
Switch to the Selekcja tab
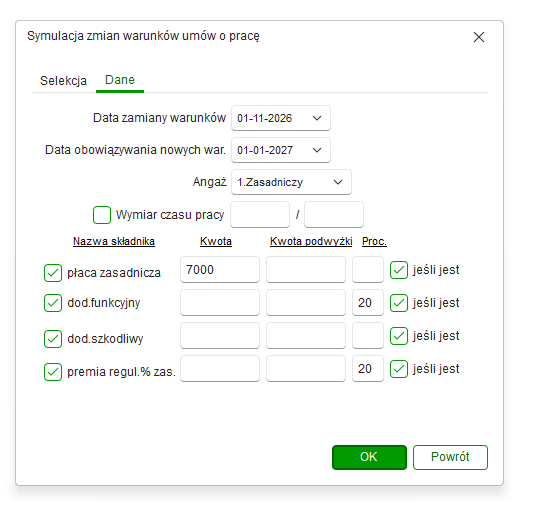(x=63, y=81)
